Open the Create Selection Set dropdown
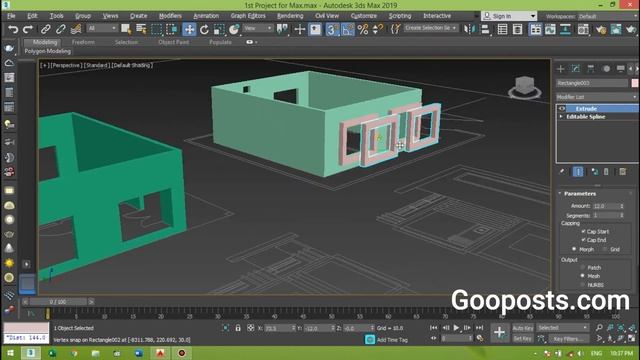The width and height of the screenshot is (640, 360). pyautogui.click(x=431, y=28)
